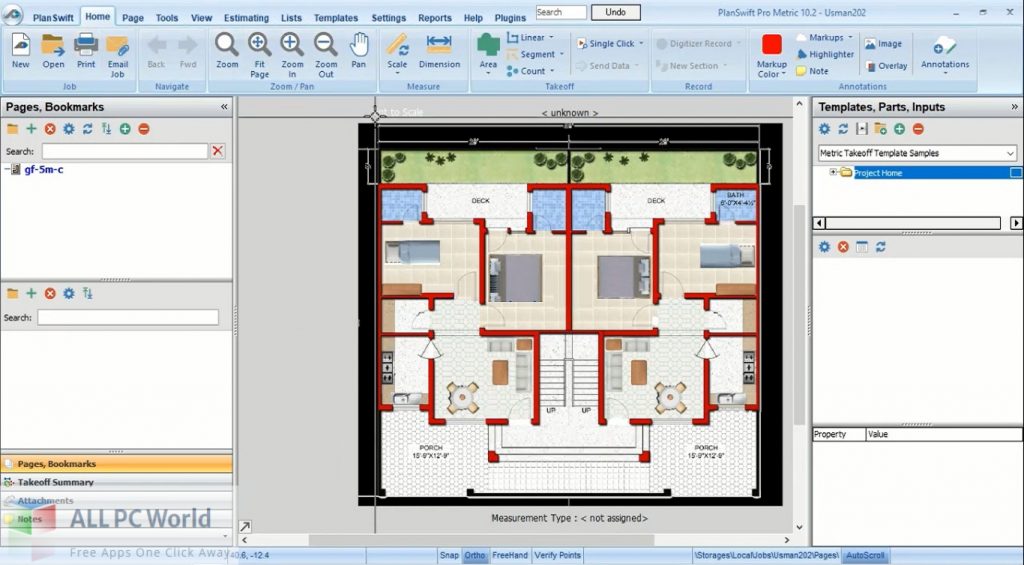Click the Zoom In magnifier icon
The width and height of the screenshot is (1024, 565).
pyautogui.click(x=292, y=45)
